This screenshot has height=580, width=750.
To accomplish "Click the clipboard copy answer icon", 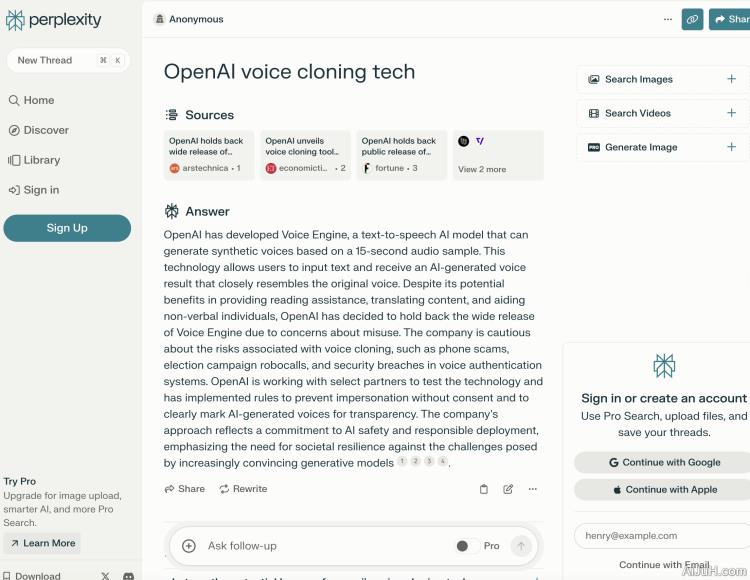I will 484,489.
